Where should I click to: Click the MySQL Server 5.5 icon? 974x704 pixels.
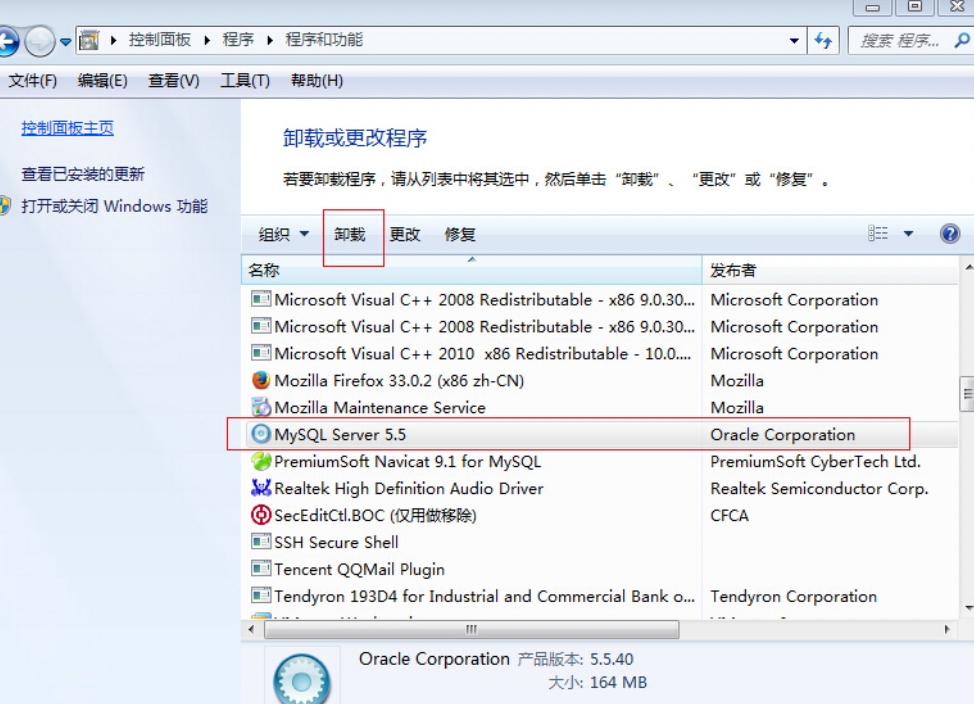pos(261,434)
